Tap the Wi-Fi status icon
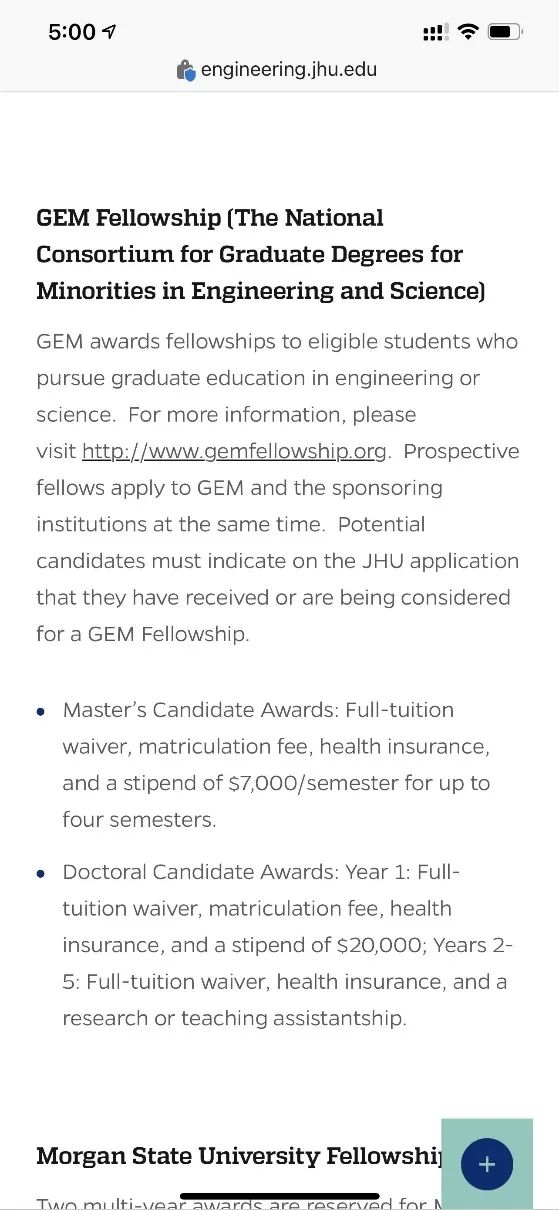The image size is (559, 1210). (467, 33)
